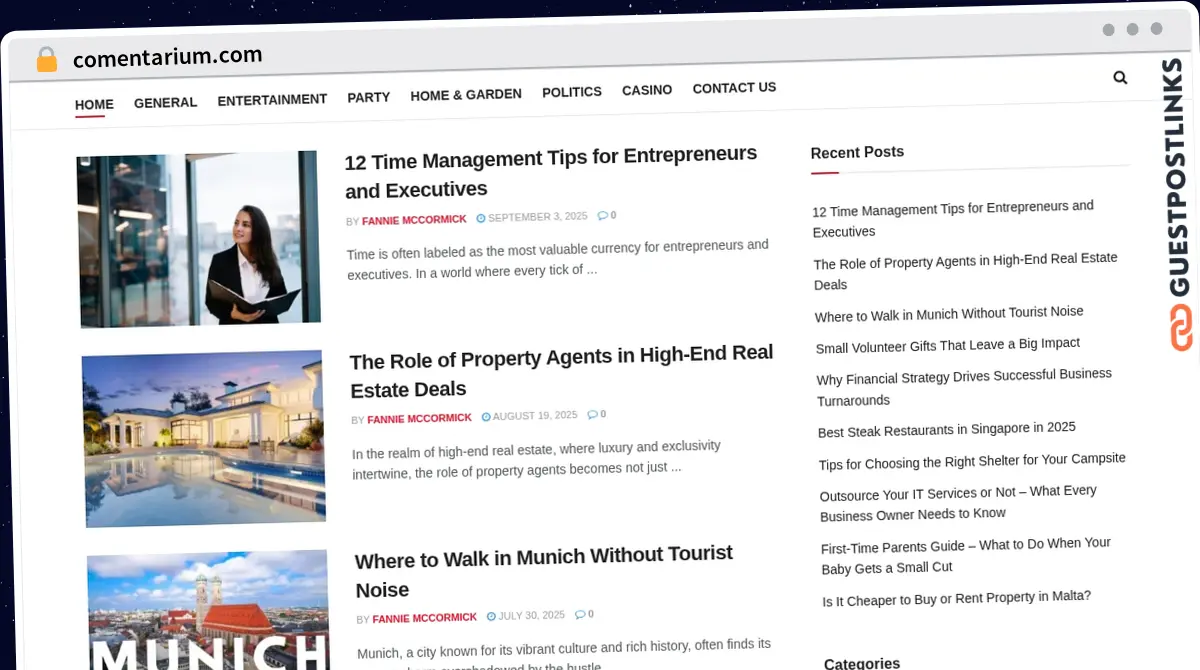Viewport: 1200px width, 670px height.
Task: Click the date AUGUST 19, 2025
Action: 535,415
